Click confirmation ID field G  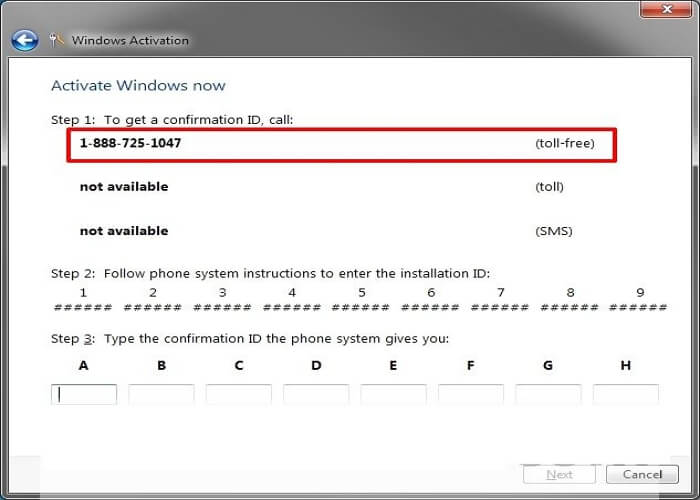(548, 395)
